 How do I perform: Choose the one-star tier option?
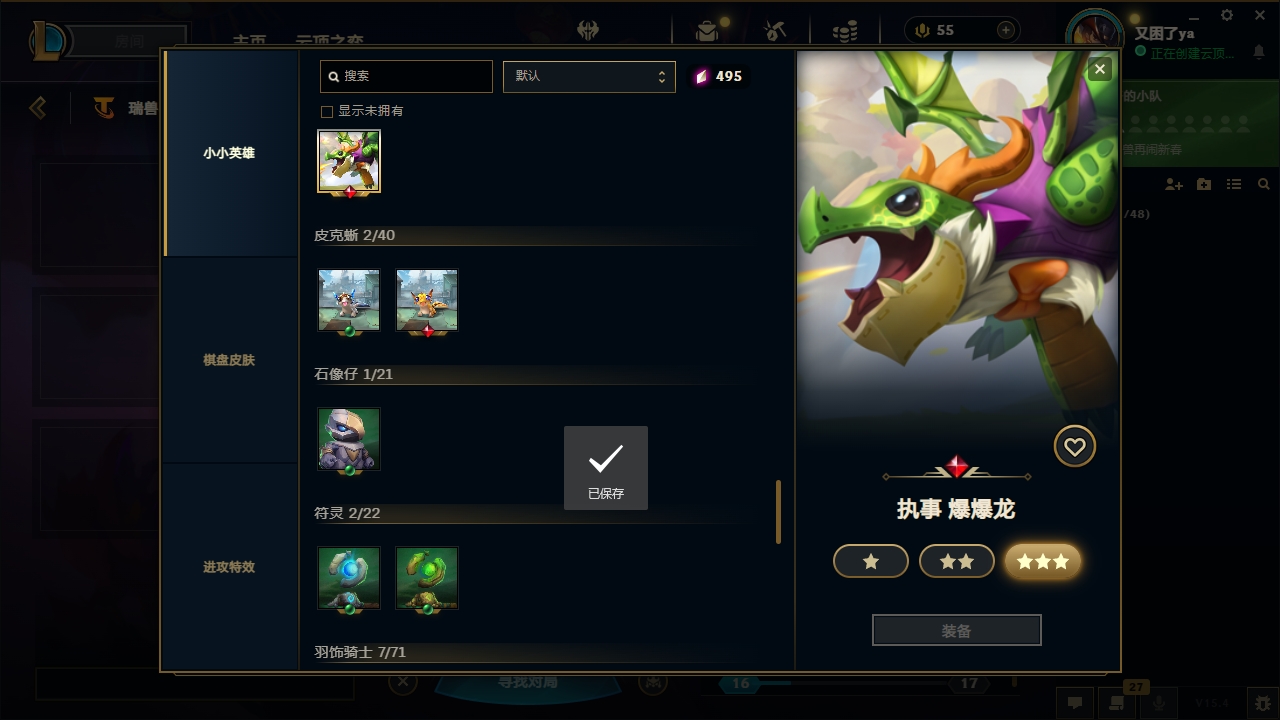(x=871, y=562)
